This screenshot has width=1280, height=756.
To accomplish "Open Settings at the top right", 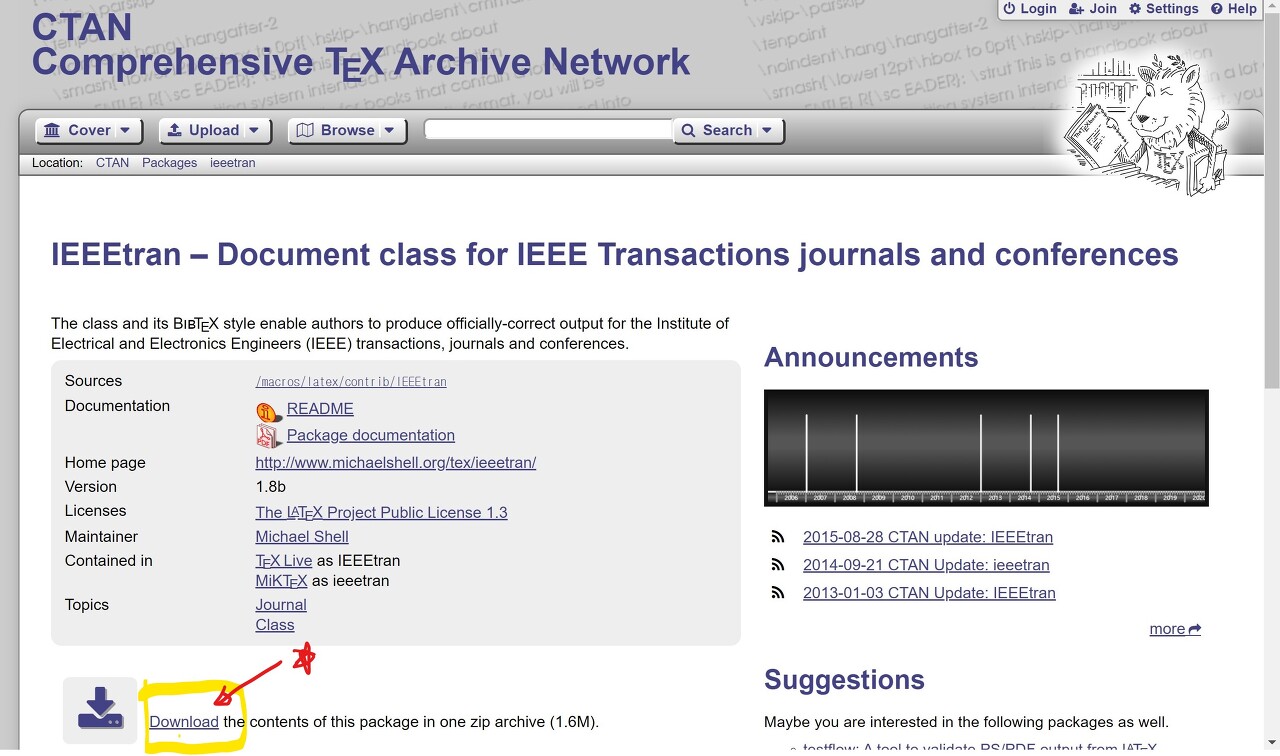I will click(1164, 8).
